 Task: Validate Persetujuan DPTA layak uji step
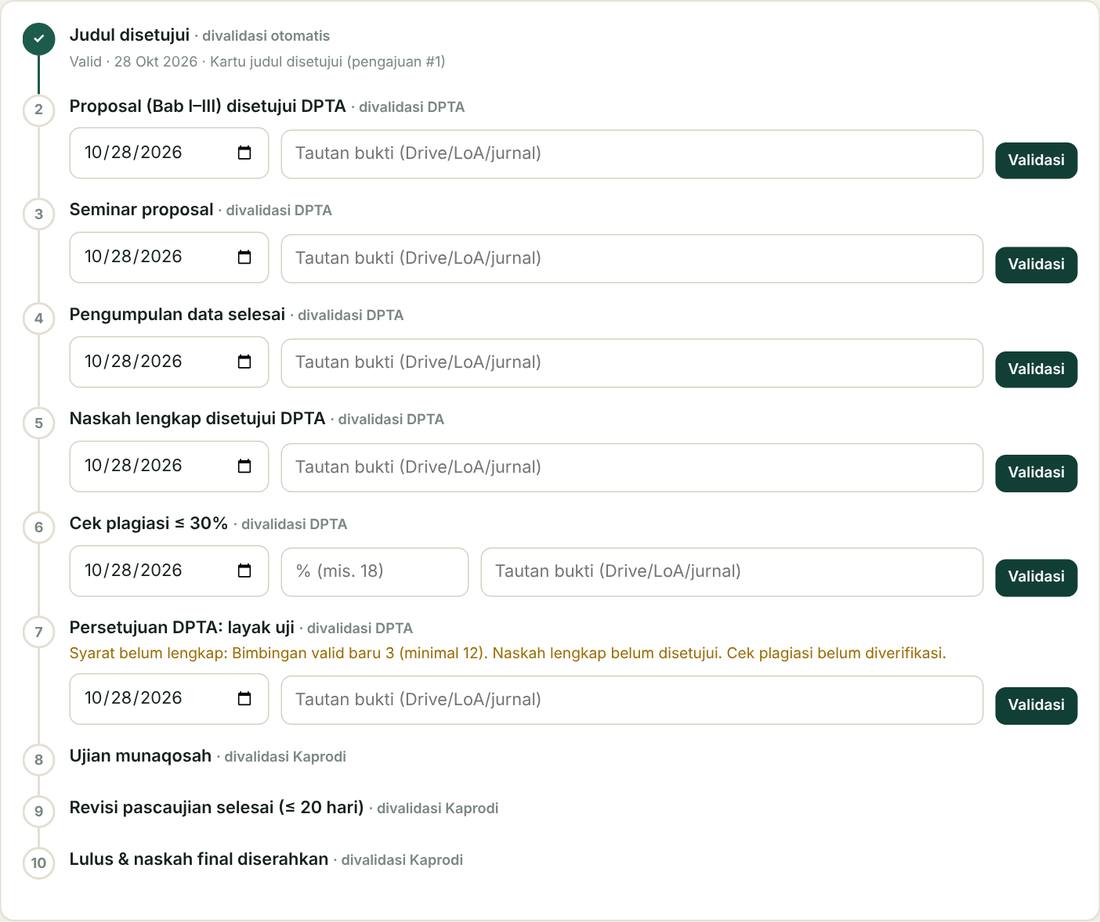[x=1036, y=705]
